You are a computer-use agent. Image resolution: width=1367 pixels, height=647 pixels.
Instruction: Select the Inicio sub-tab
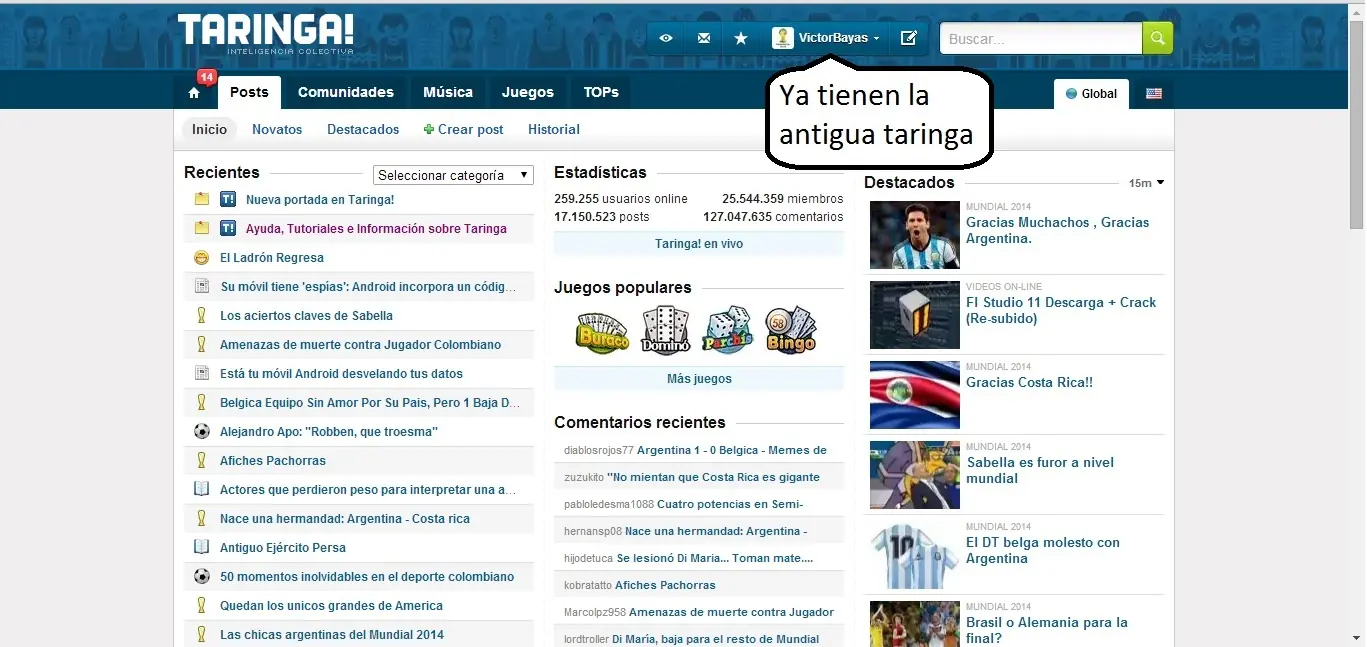tap(210, 129)
